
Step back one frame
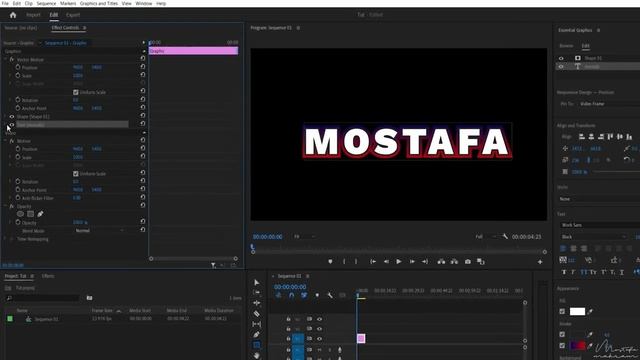coord(386,262)
